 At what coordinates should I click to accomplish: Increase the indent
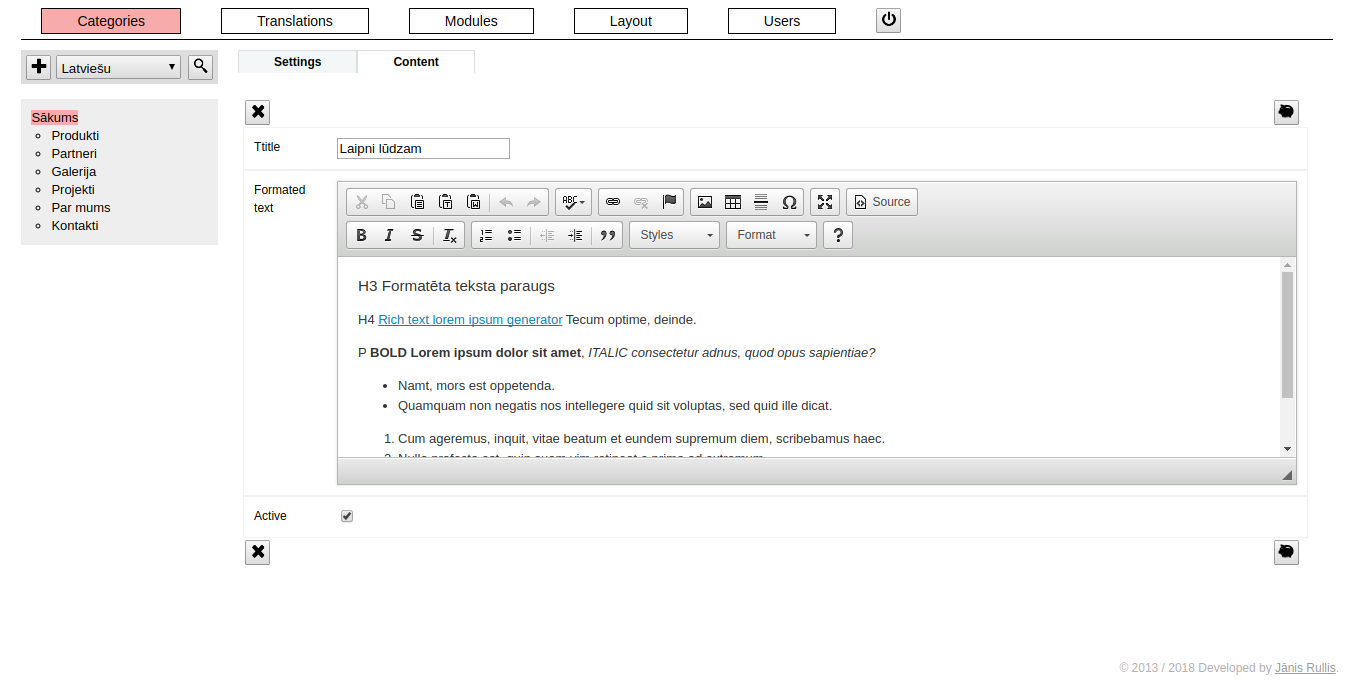tap(575, 235)
